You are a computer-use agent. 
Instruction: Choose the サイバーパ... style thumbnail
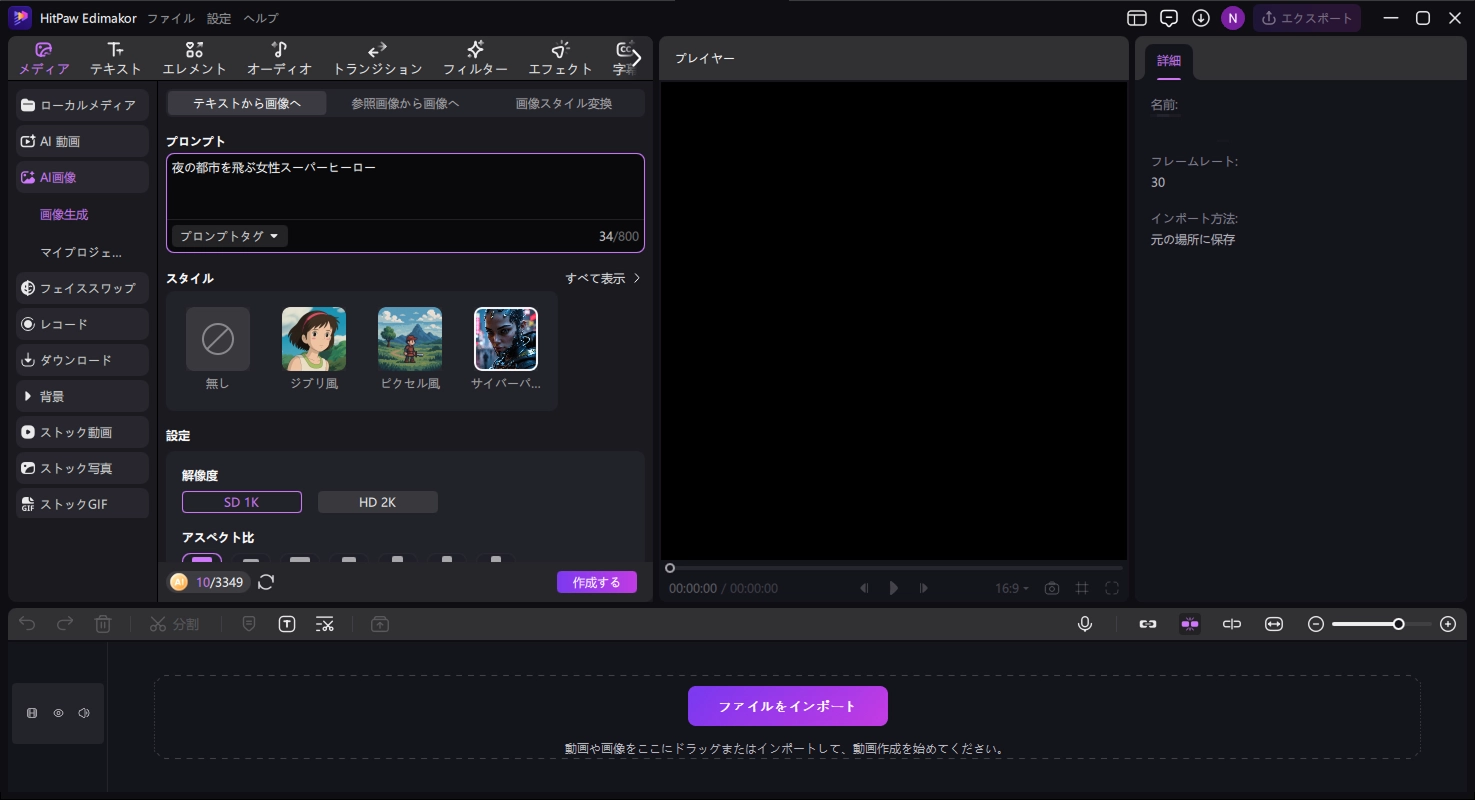[506, 348]
